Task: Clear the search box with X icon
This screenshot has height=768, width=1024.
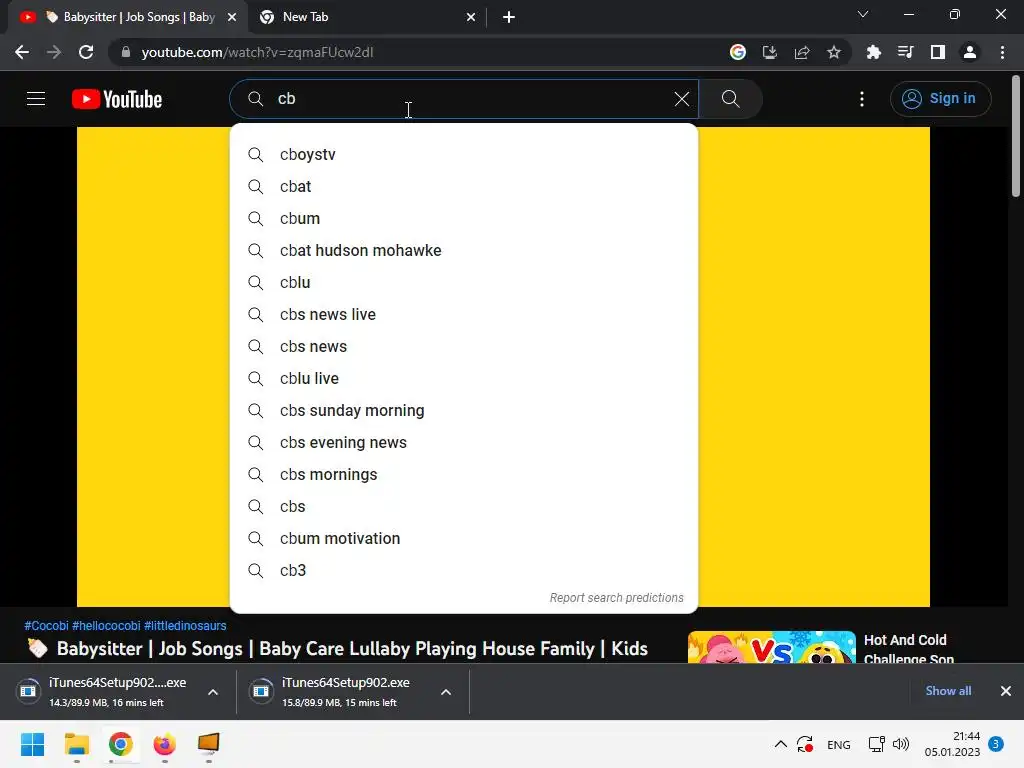Action: tap(682, 99)
